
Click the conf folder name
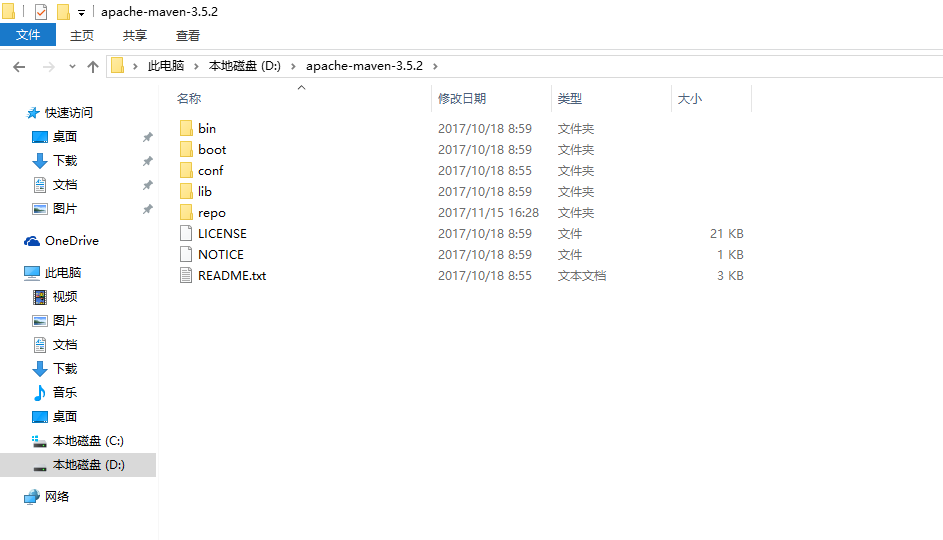(210, 170)
